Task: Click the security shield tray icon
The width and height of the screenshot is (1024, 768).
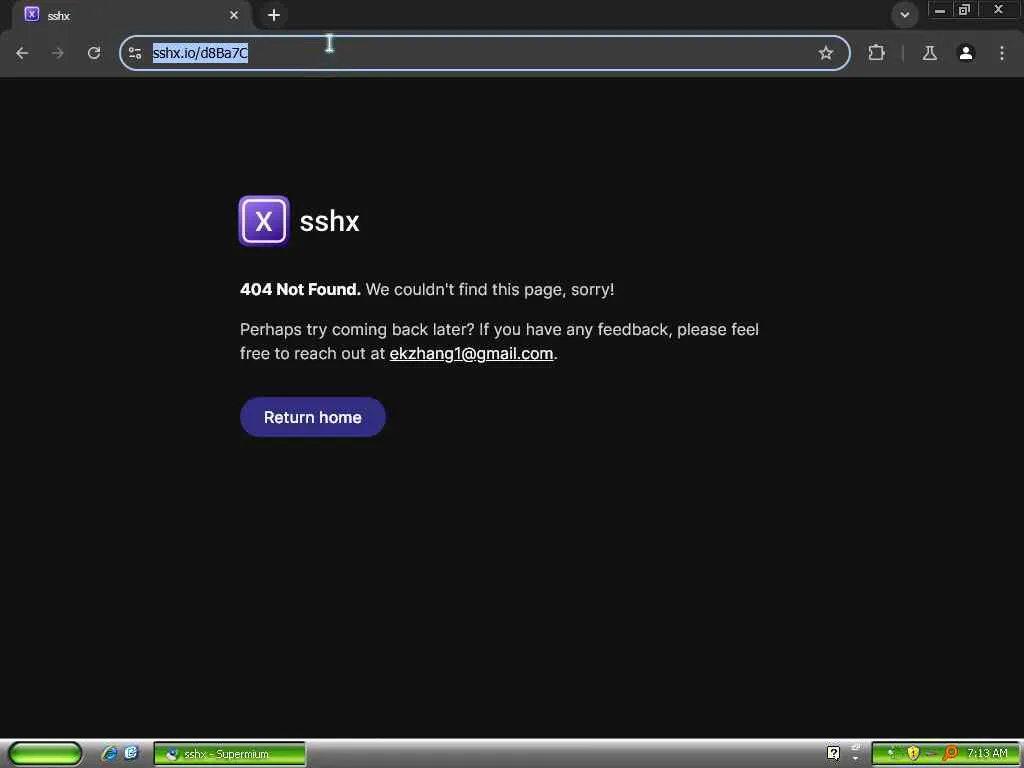Action: click(913, 754)
